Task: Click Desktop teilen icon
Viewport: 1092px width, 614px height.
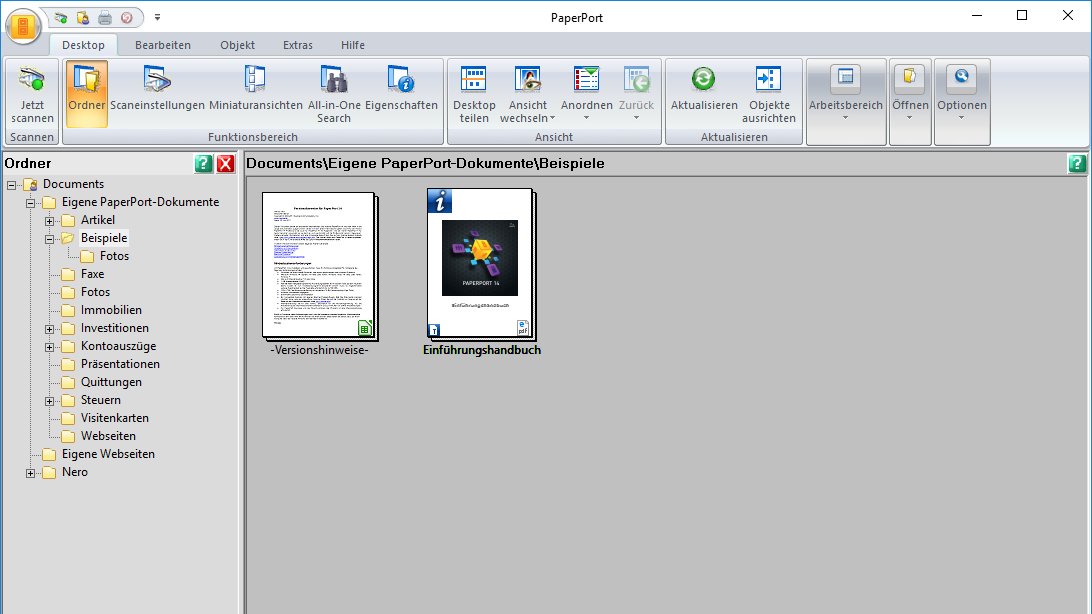Action: (x=474, y=80)
